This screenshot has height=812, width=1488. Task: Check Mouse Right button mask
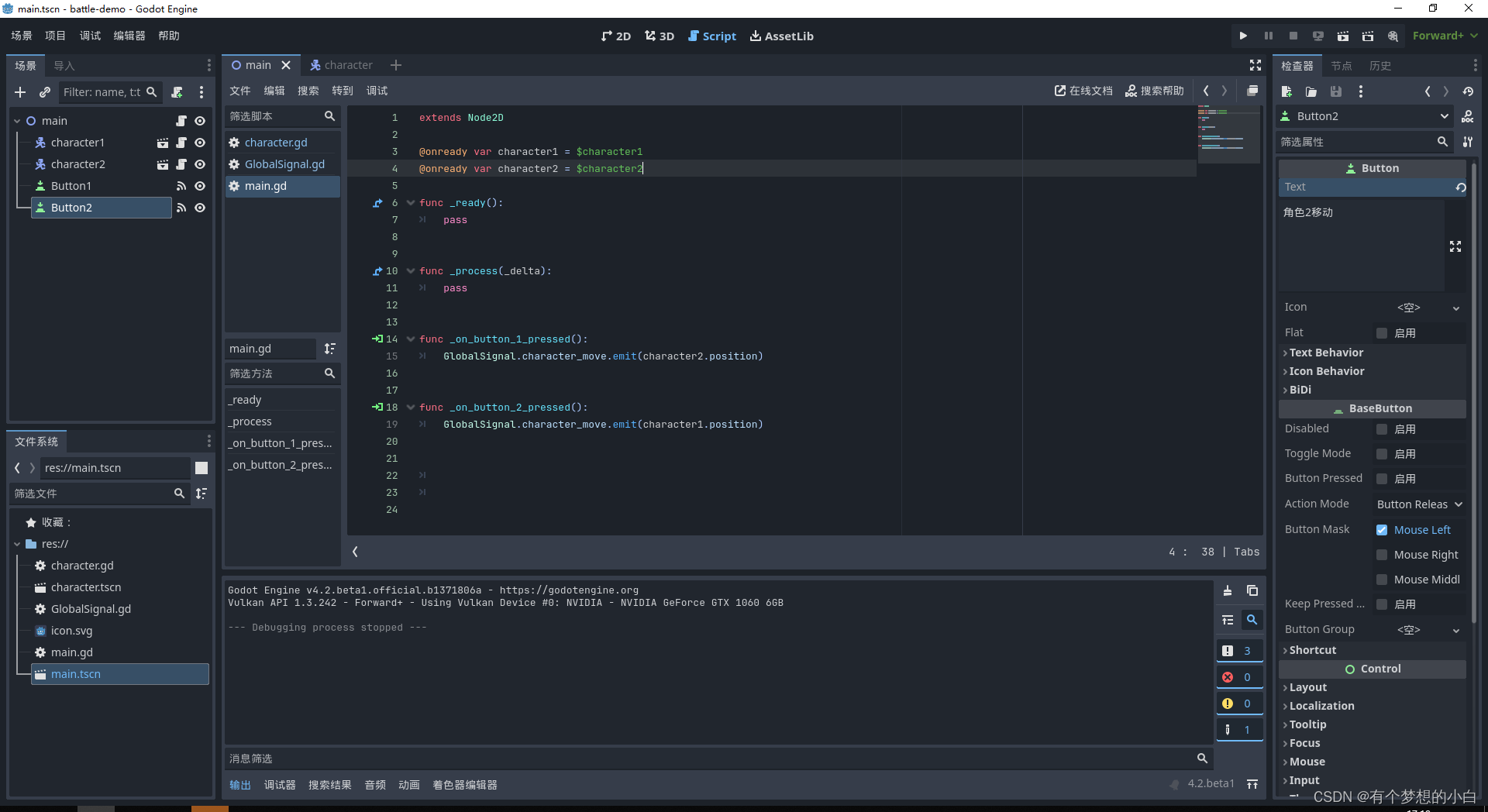1382,555
